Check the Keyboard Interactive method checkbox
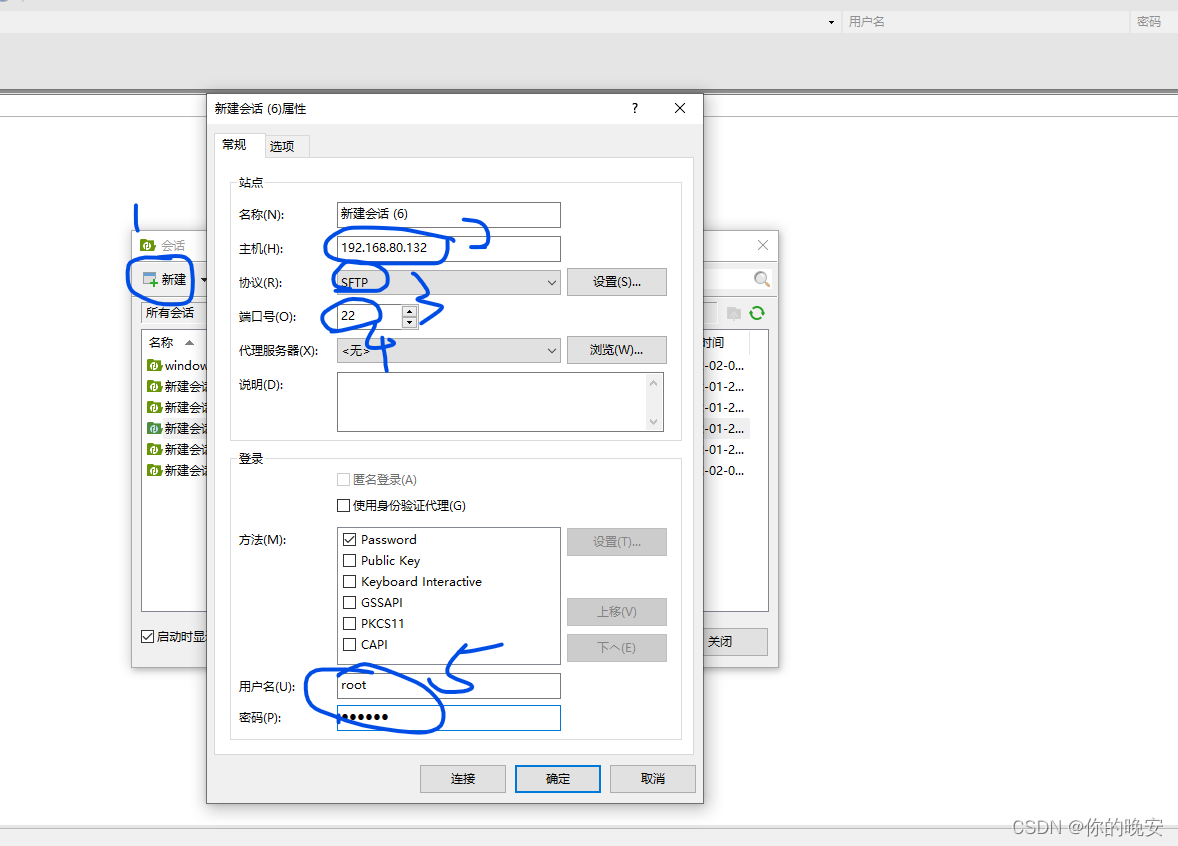Image resolution: width=1178 pixels, height=846 pixels. pyautogui.click(x=349, y=582)
